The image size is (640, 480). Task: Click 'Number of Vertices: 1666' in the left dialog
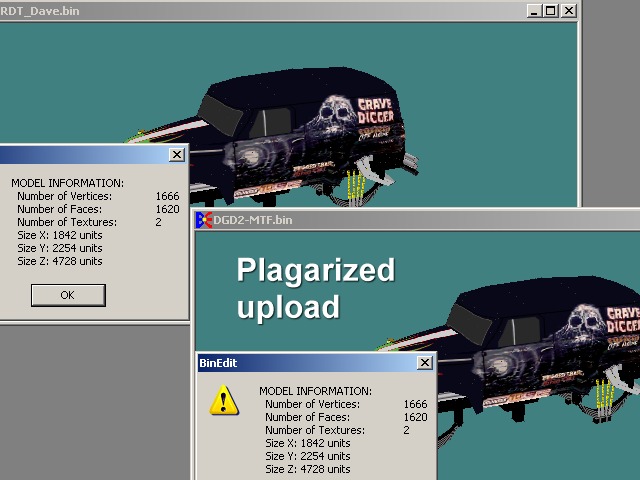[x=98, y=196]
